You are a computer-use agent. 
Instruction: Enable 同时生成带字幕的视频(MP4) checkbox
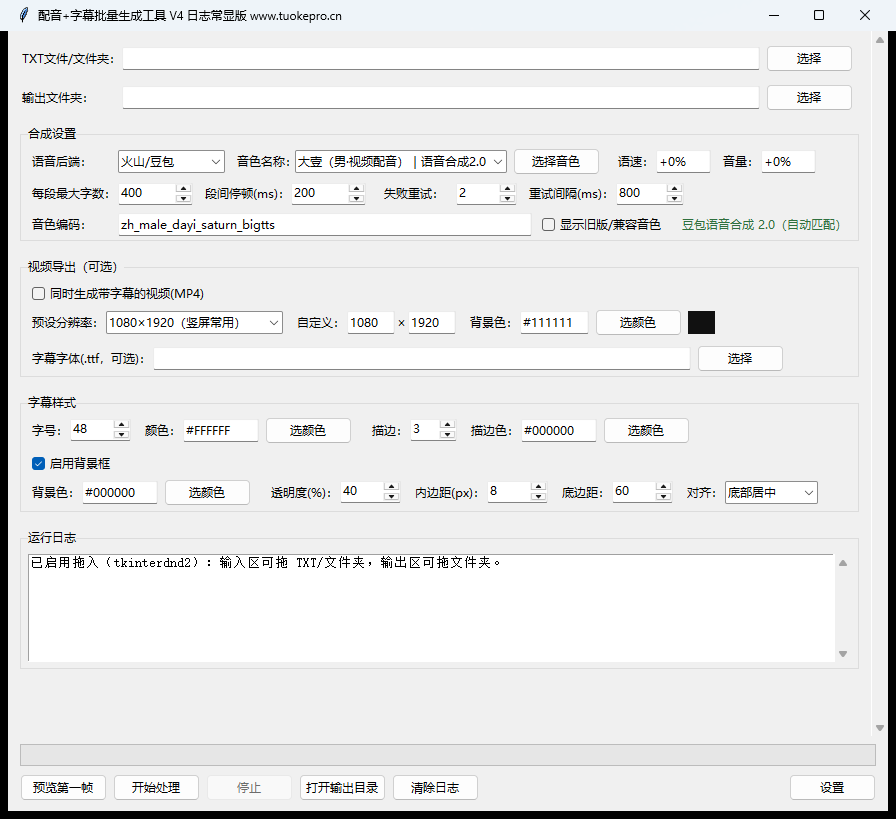[x=38, y=294]
